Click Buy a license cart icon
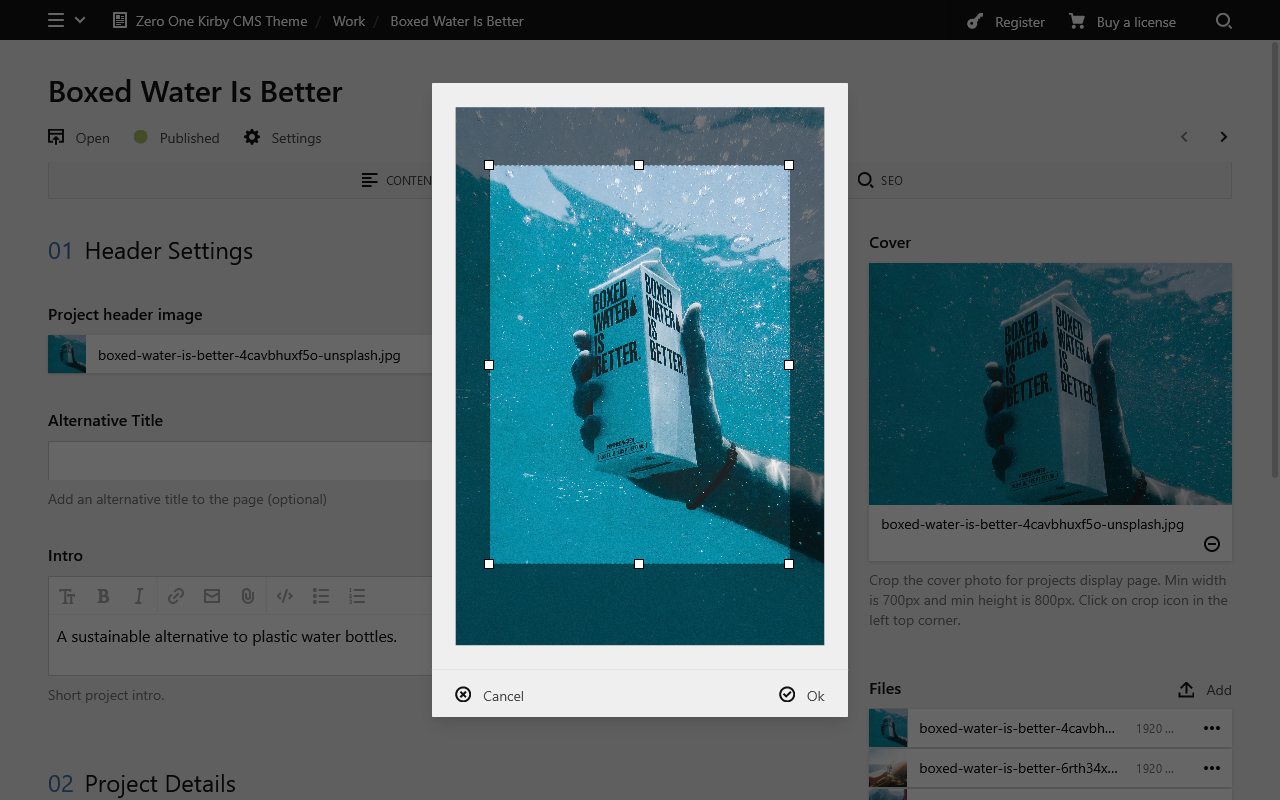 coord(1077,21)
